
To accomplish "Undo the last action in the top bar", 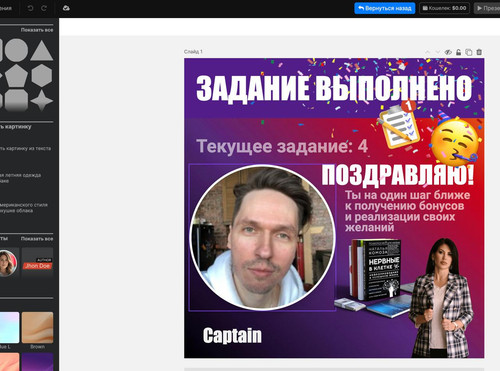I will click(30, 8).
